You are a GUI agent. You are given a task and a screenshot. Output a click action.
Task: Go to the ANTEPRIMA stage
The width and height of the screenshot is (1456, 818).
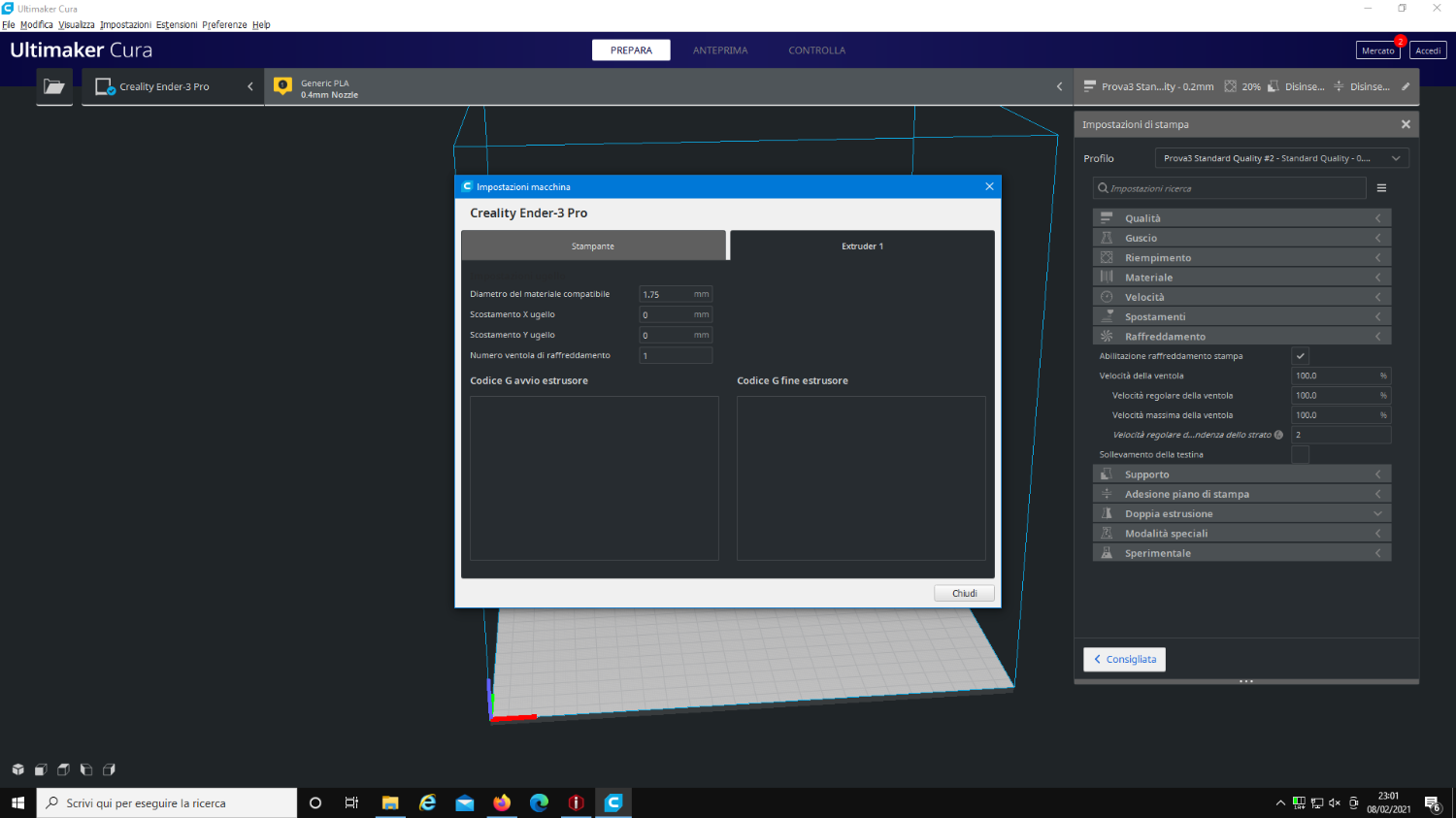click(x=720, y=50)
